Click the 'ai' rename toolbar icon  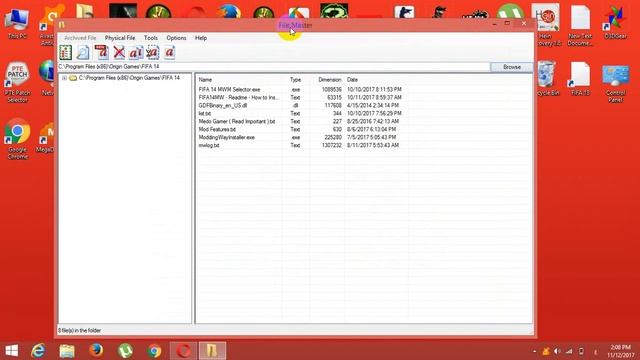point(136,52)
